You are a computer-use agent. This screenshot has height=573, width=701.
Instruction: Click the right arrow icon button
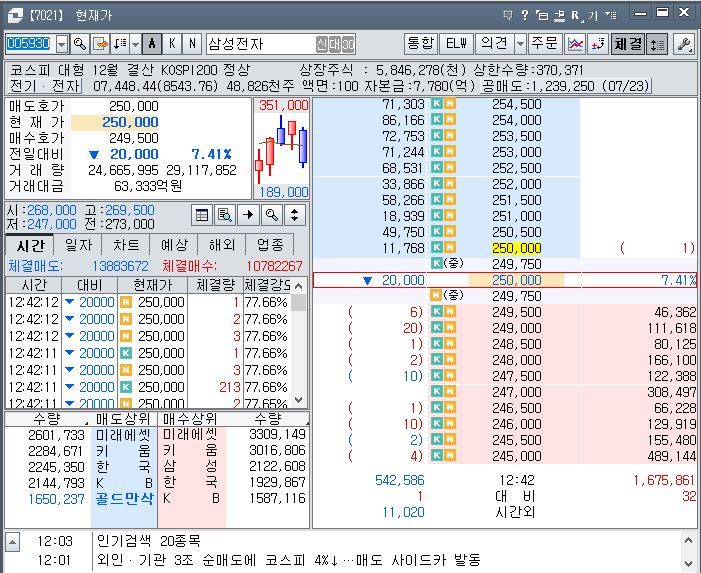click(248, 215)
